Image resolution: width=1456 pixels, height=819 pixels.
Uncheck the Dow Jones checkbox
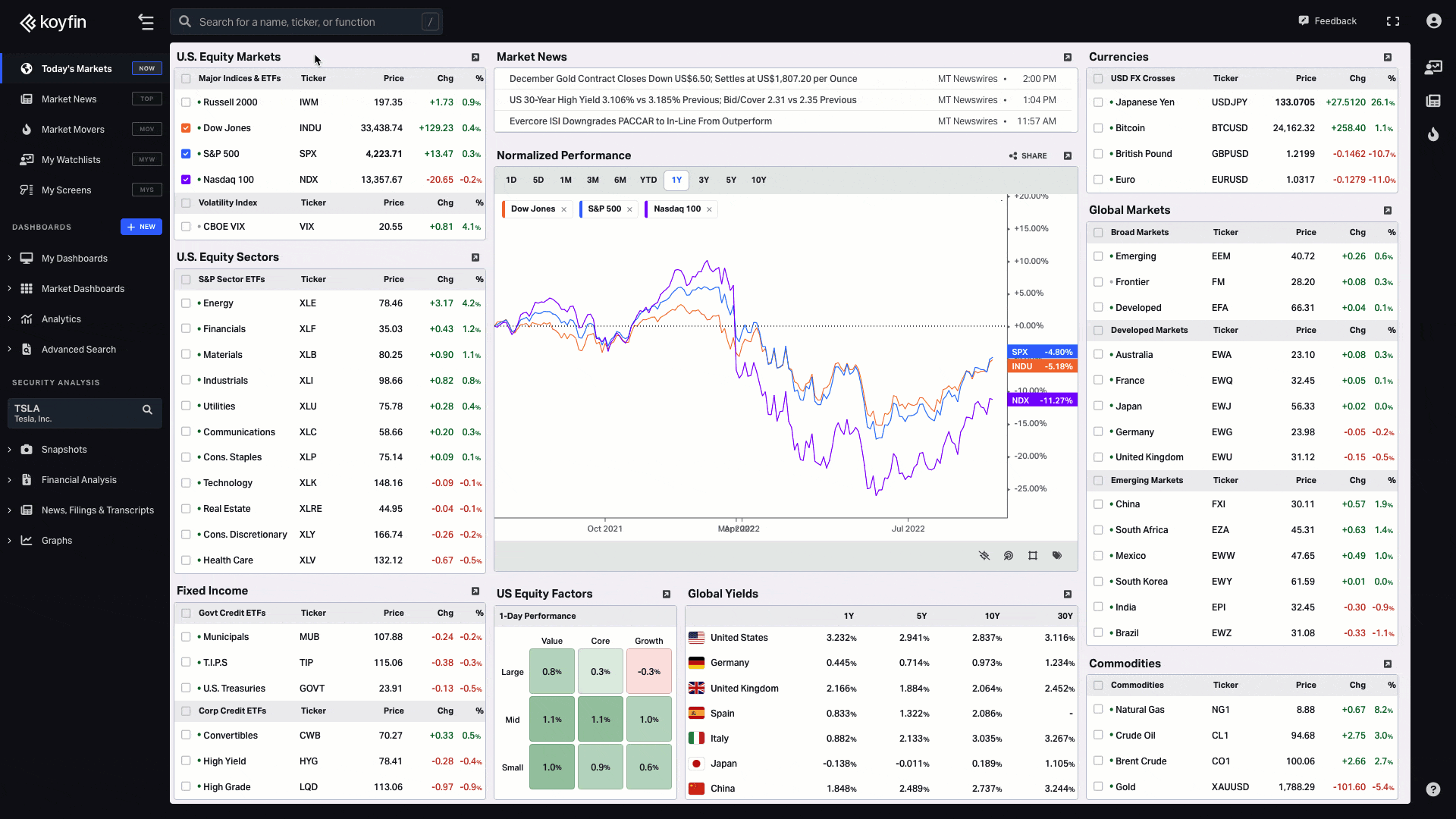pyautogui.click(x=186, y=128)
